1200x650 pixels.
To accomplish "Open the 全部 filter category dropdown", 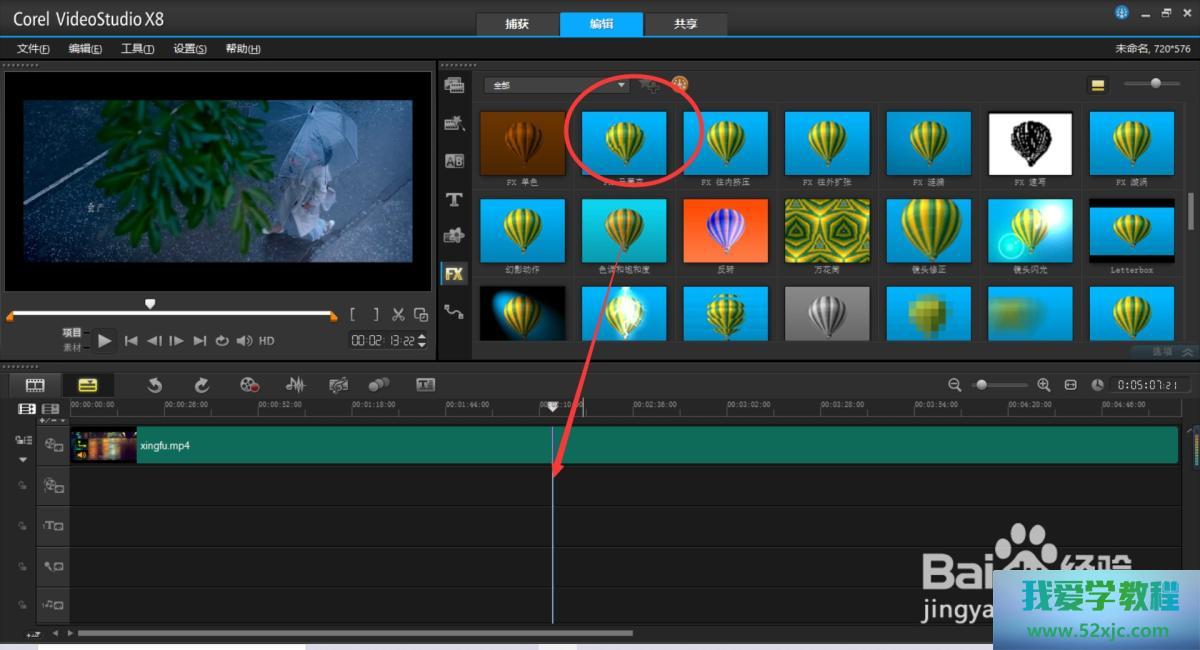I will [556, 86].
